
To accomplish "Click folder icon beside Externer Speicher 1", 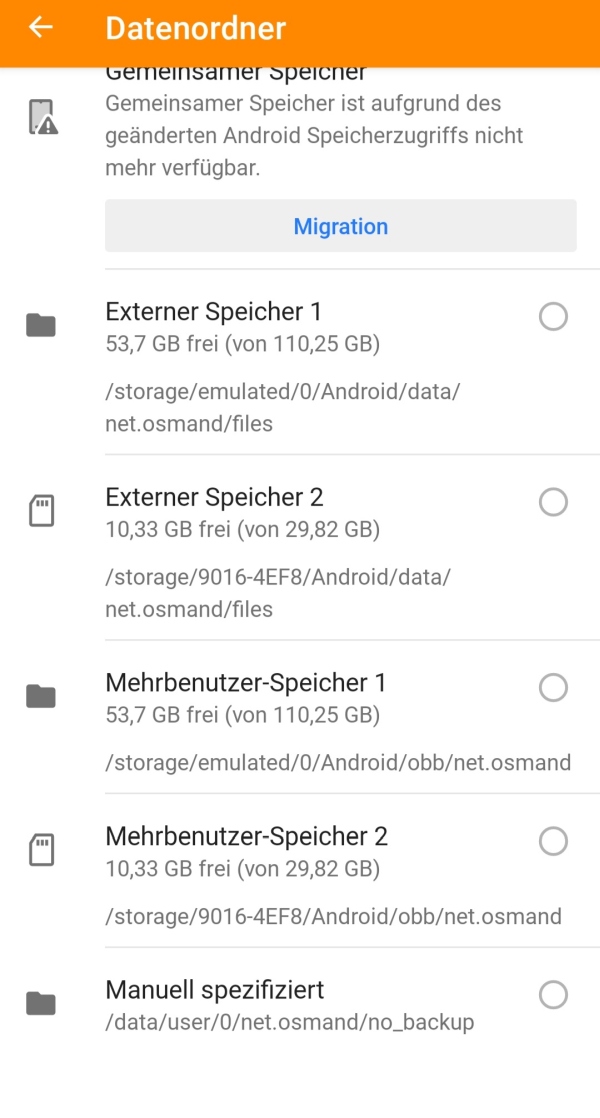I will click(x=40, y=325).
